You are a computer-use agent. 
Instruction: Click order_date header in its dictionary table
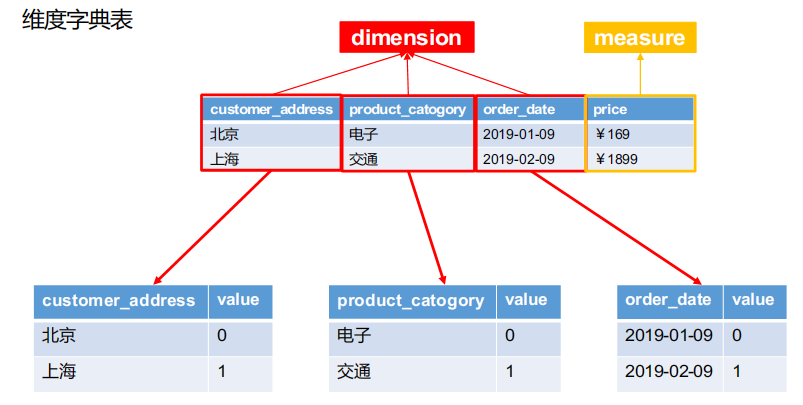tap(670, 302)
